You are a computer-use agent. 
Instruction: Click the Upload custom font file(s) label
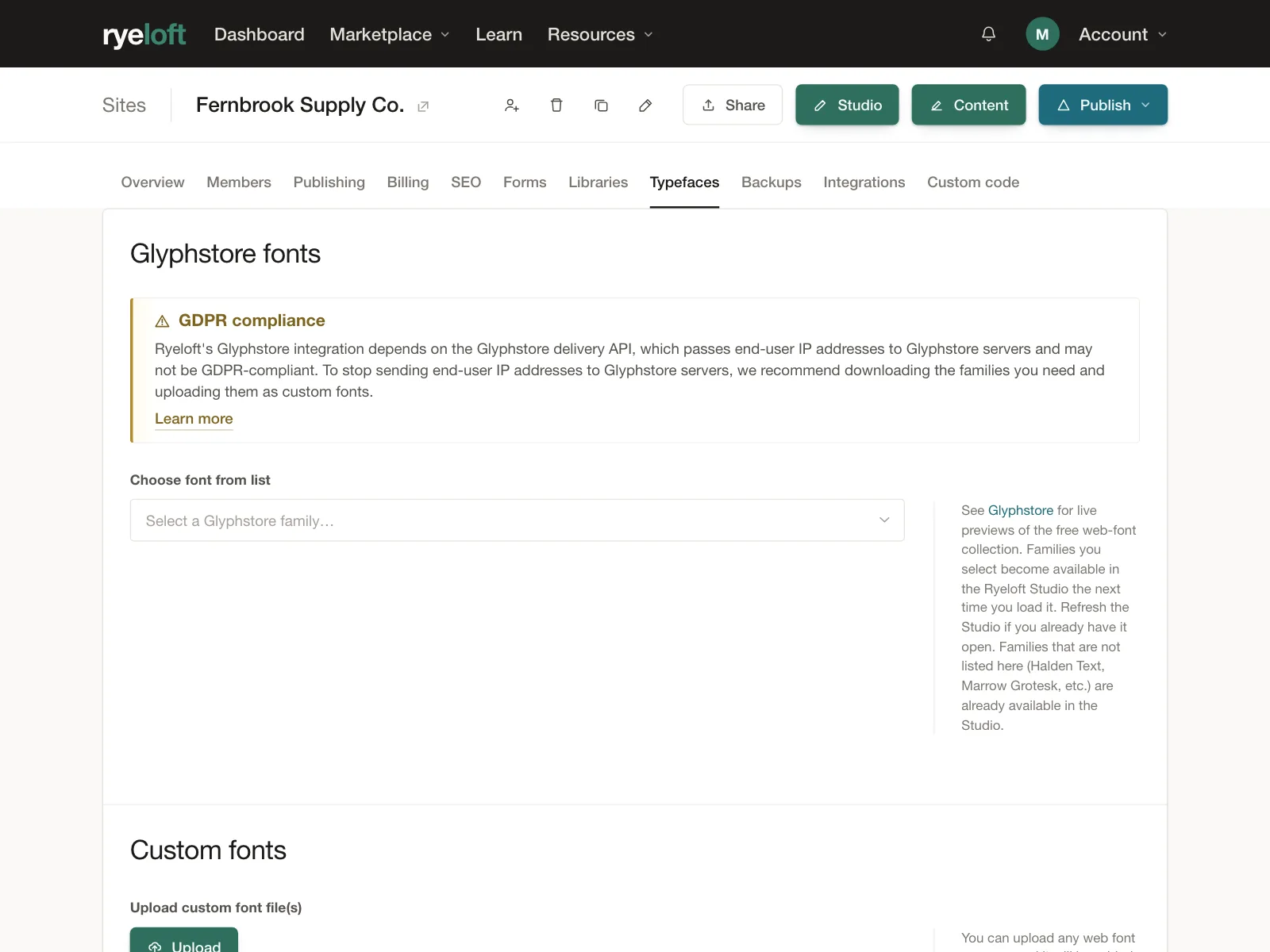(216, 908)
